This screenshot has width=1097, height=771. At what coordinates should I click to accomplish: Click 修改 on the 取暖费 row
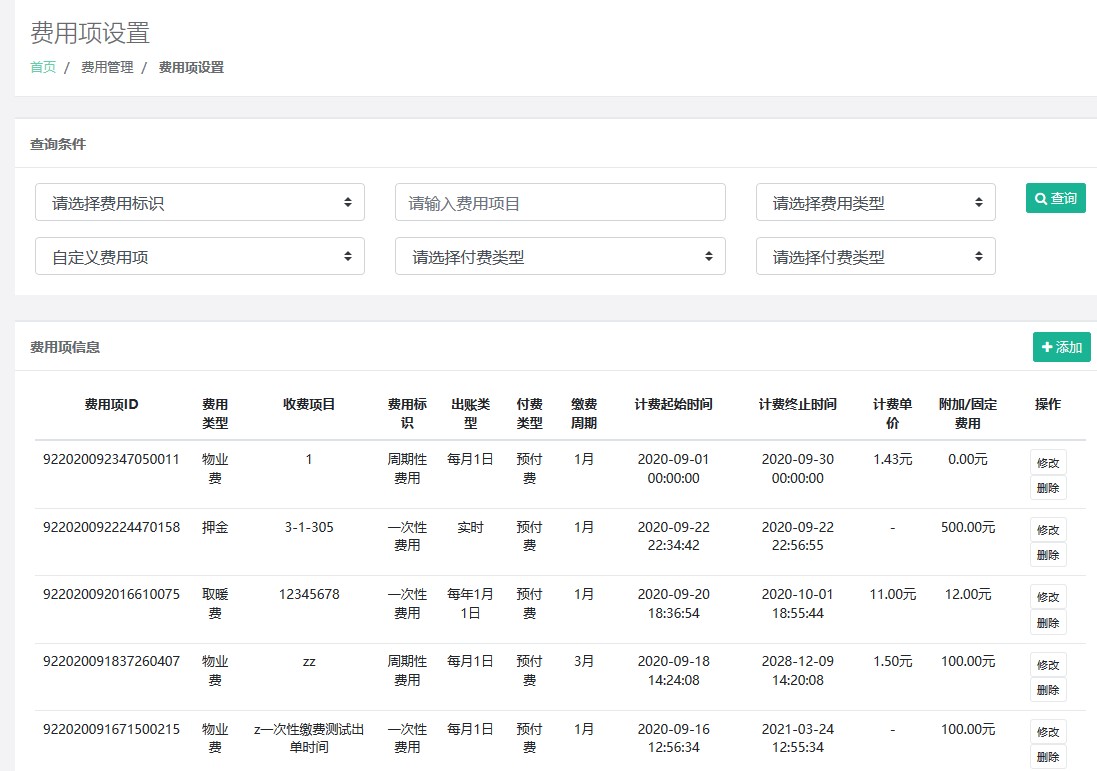coord(1048,597)
